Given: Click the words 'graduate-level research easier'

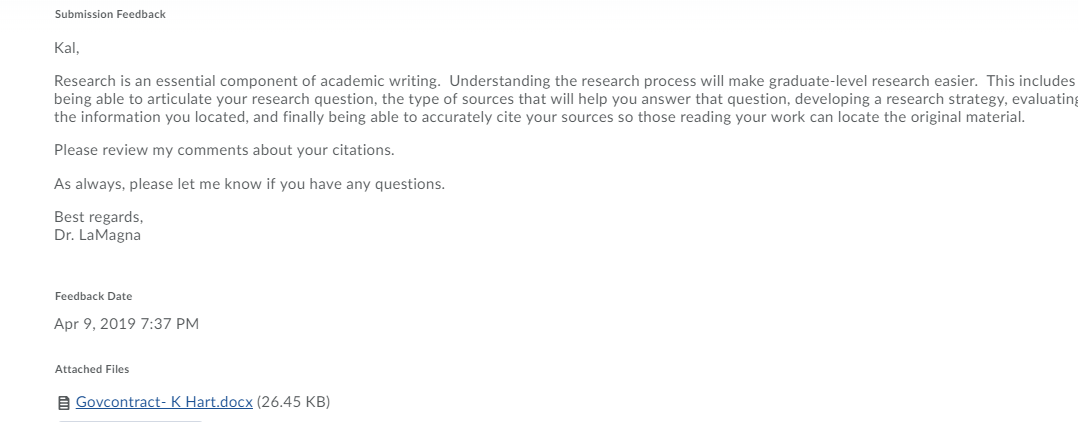Looking at the screenshot, I should click(872, 81).
